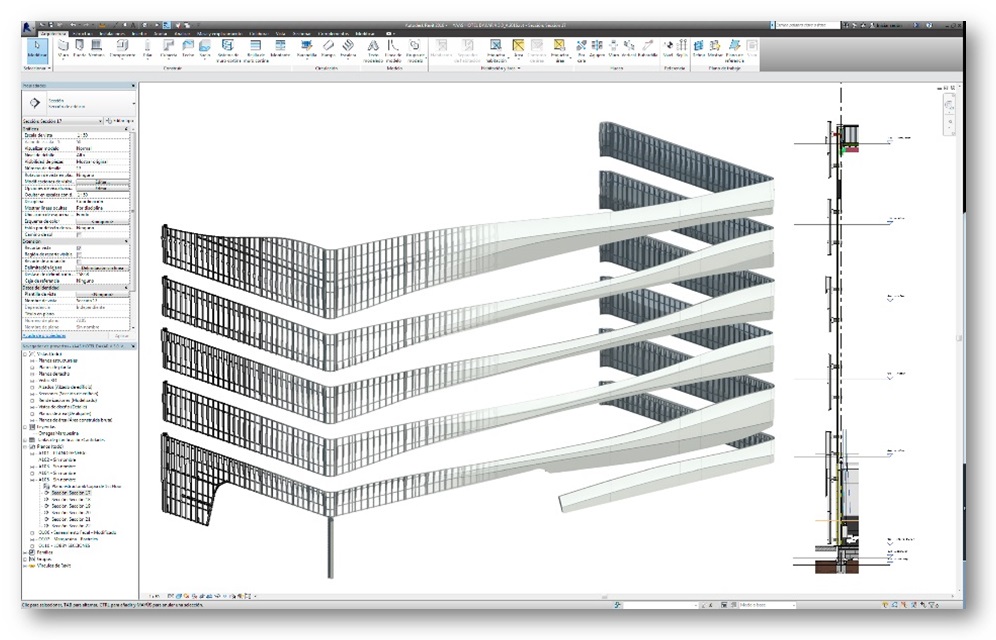Select the Modificar arrow tool

(38, 50)
